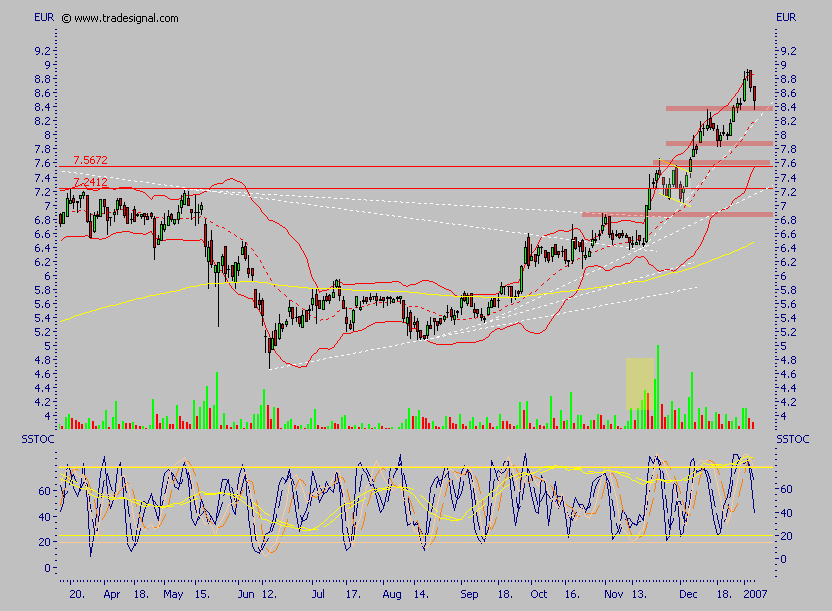Click the 20 value on the left SSTOC axis
The width and height of the screenshot is (832, 611).
pos(45,542)
